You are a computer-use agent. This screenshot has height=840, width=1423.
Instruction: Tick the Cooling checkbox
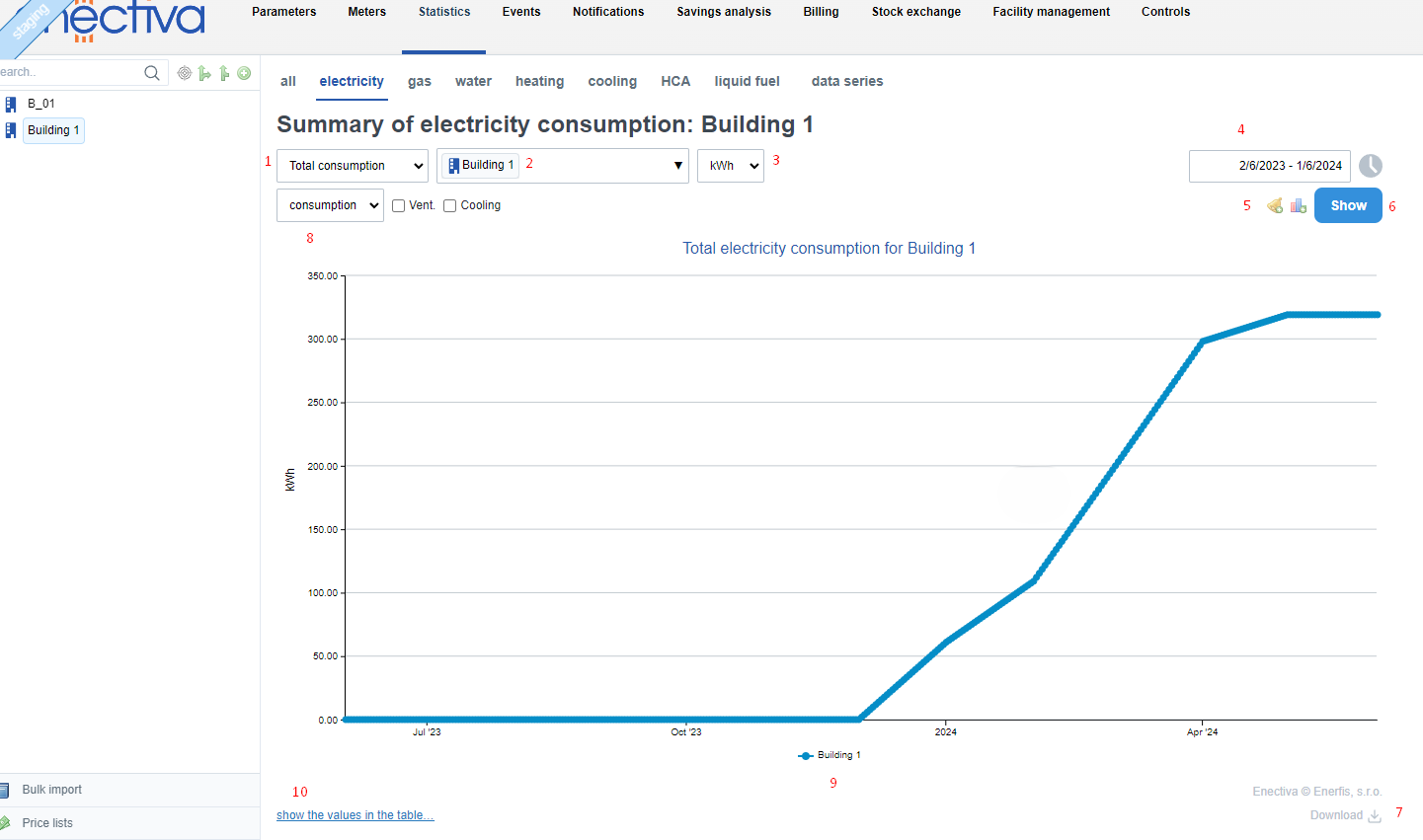(x=450, y=206)
